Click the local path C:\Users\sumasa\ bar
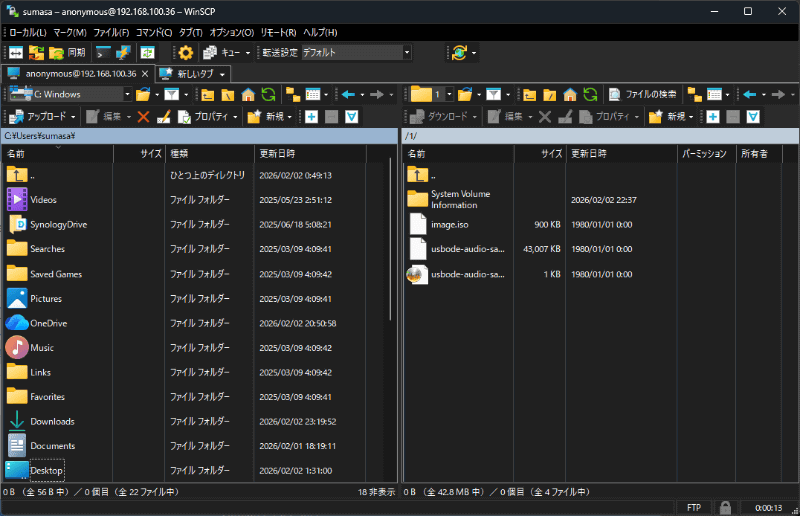 click(x=199, y=136)
